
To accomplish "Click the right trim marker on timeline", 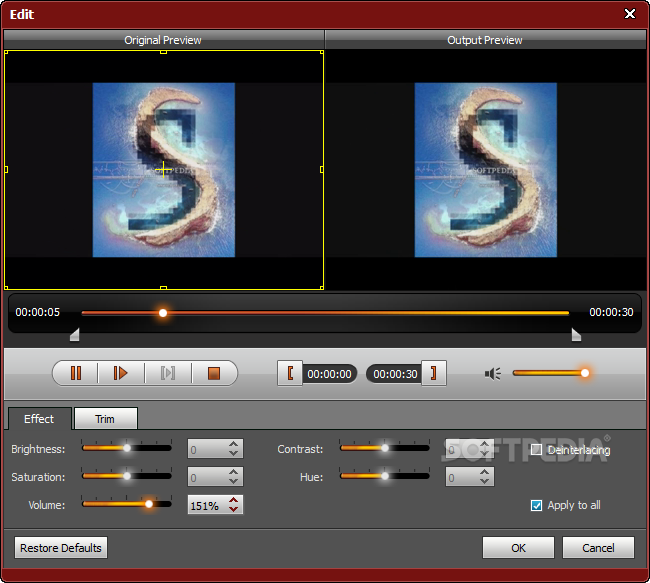I will tap(576, 335).
